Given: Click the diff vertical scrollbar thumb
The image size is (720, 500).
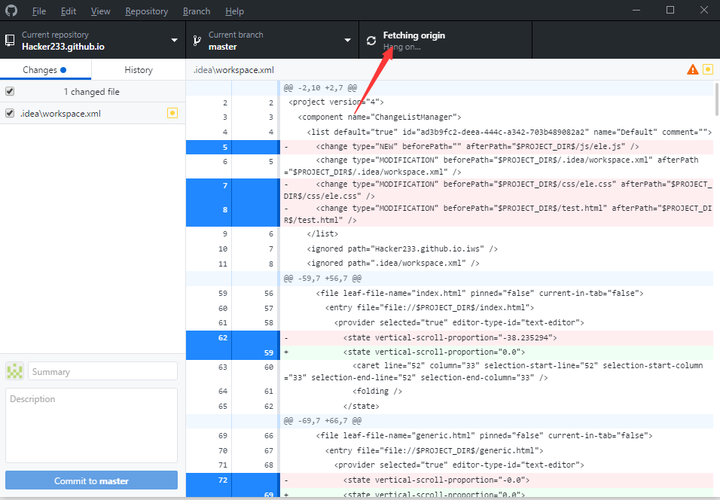Looking at the screenshot, I should [x=716, y=99].
